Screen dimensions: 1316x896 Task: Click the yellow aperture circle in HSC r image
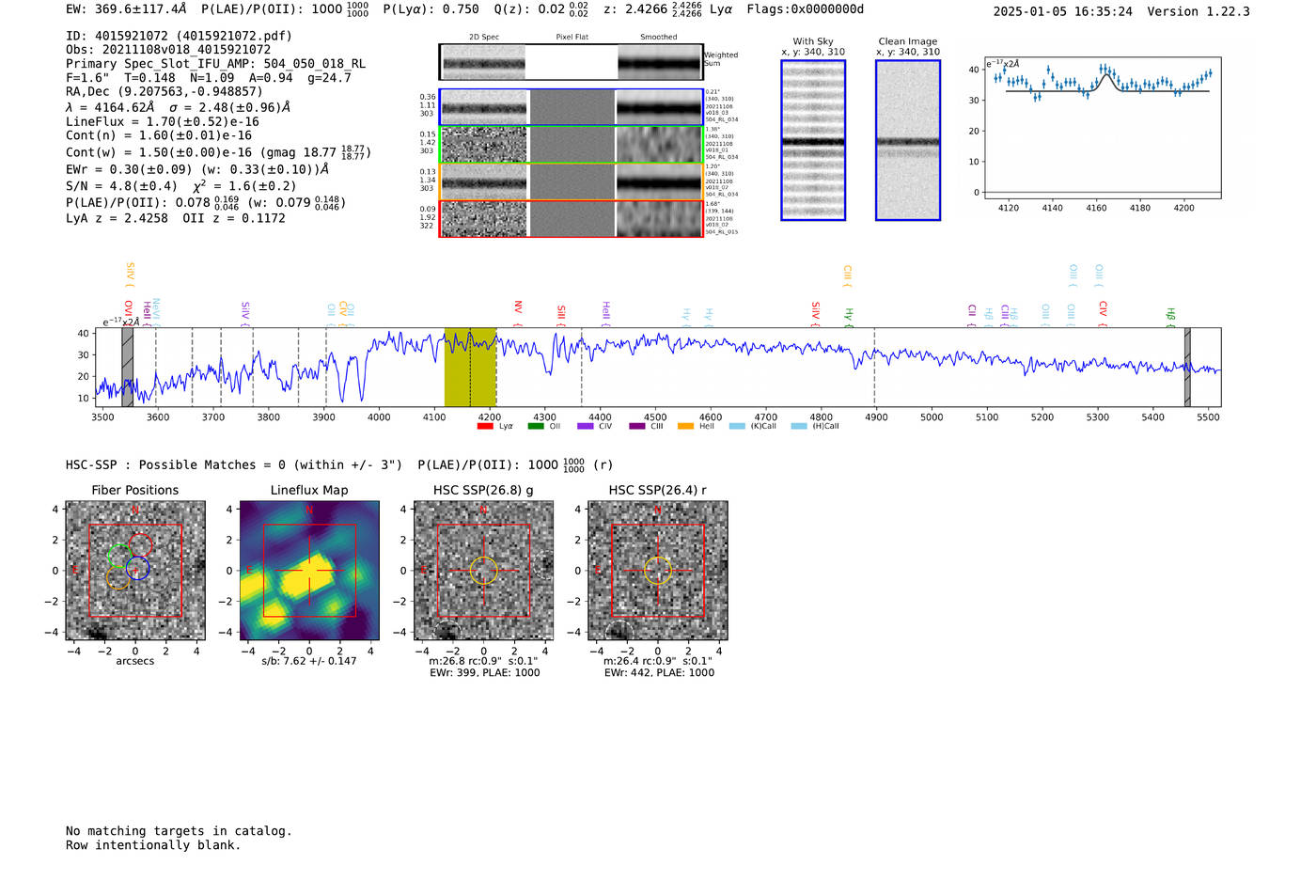(657, 571)
